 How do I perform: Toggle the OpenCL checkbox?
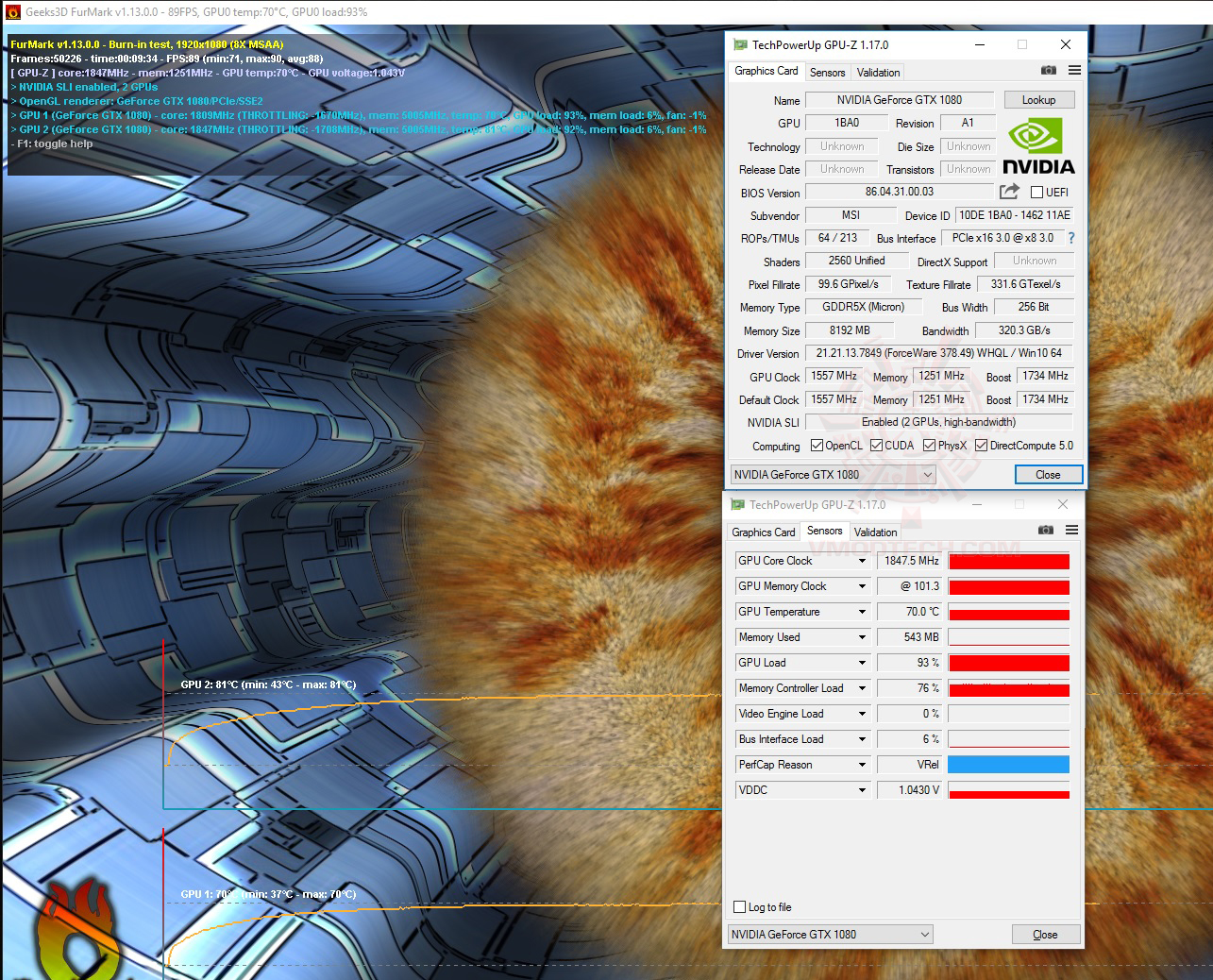pos(816,446)
